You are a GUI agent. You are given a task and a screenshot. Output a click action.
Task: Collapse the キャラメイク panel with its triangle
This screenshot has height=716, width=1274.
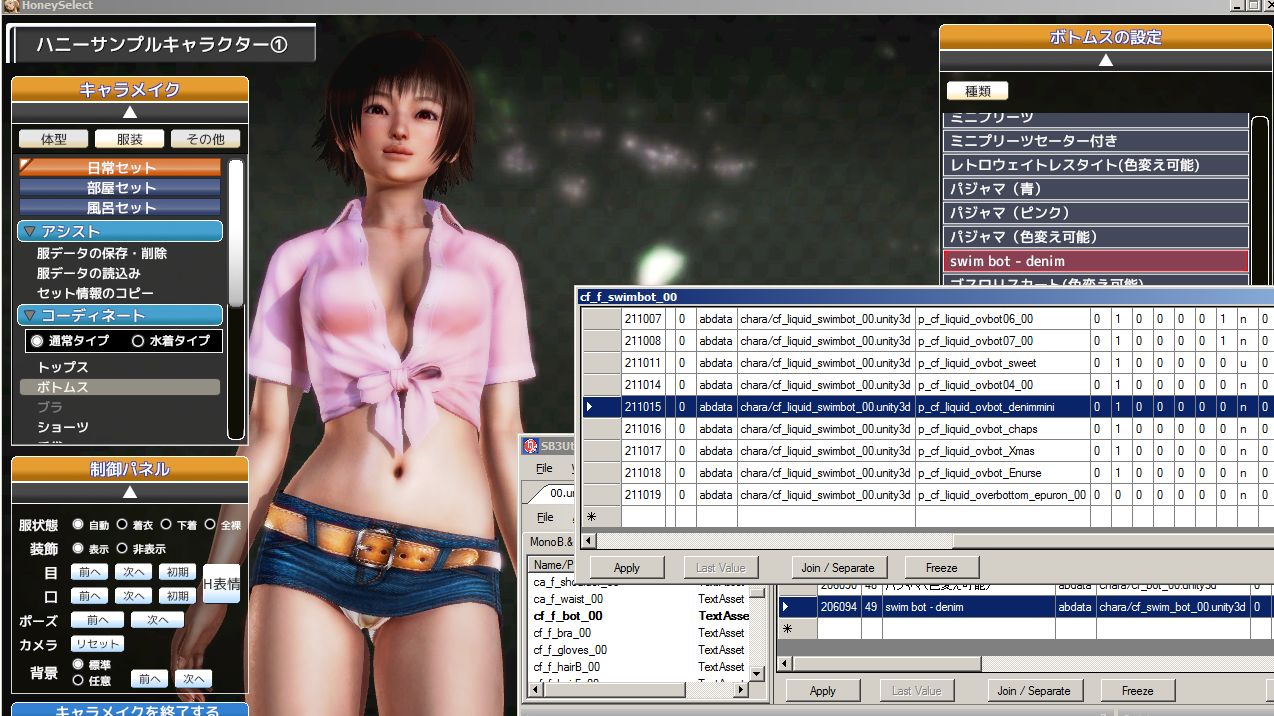click(129, 112)
